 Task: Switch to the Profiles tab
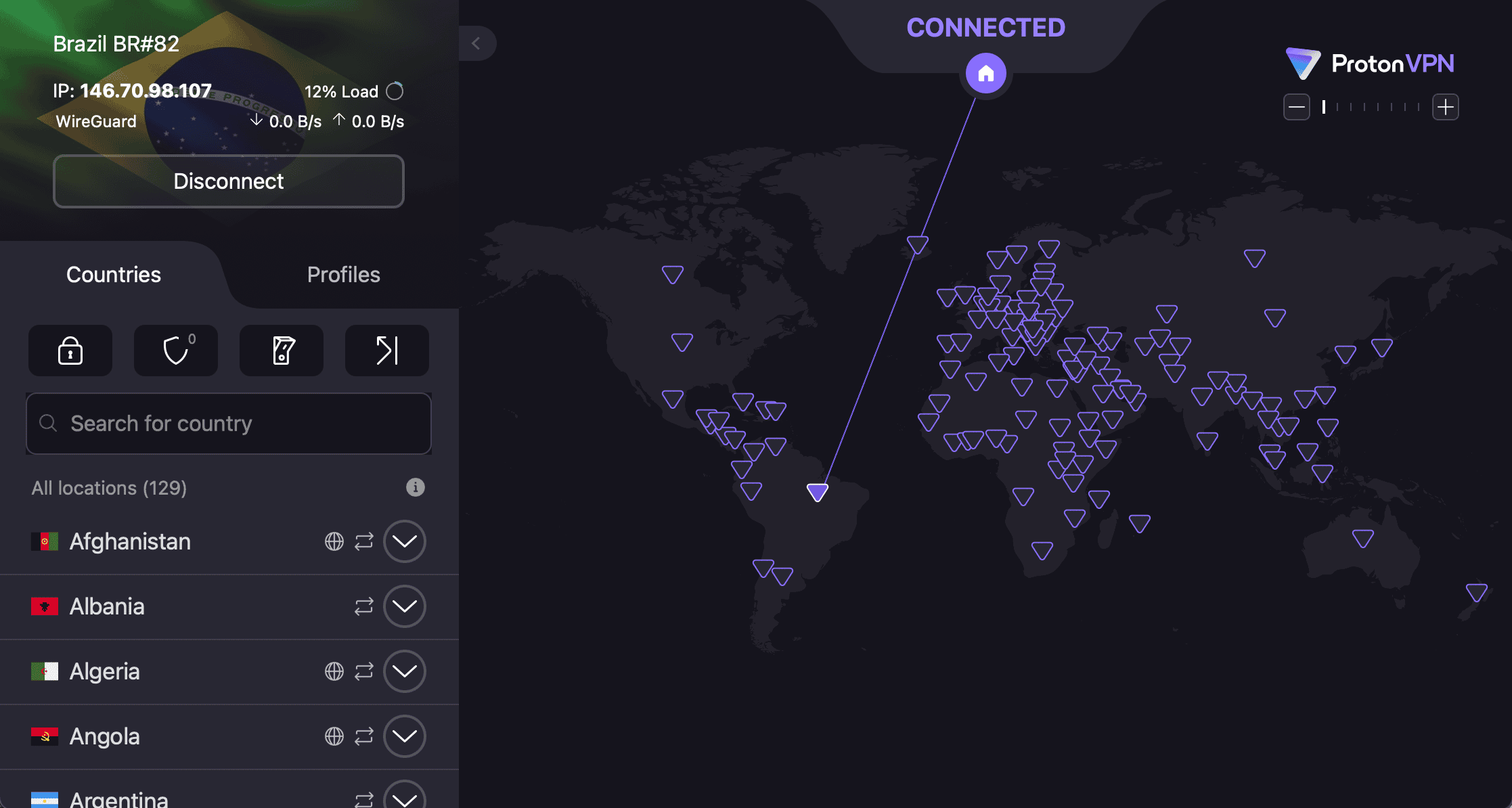343,275
